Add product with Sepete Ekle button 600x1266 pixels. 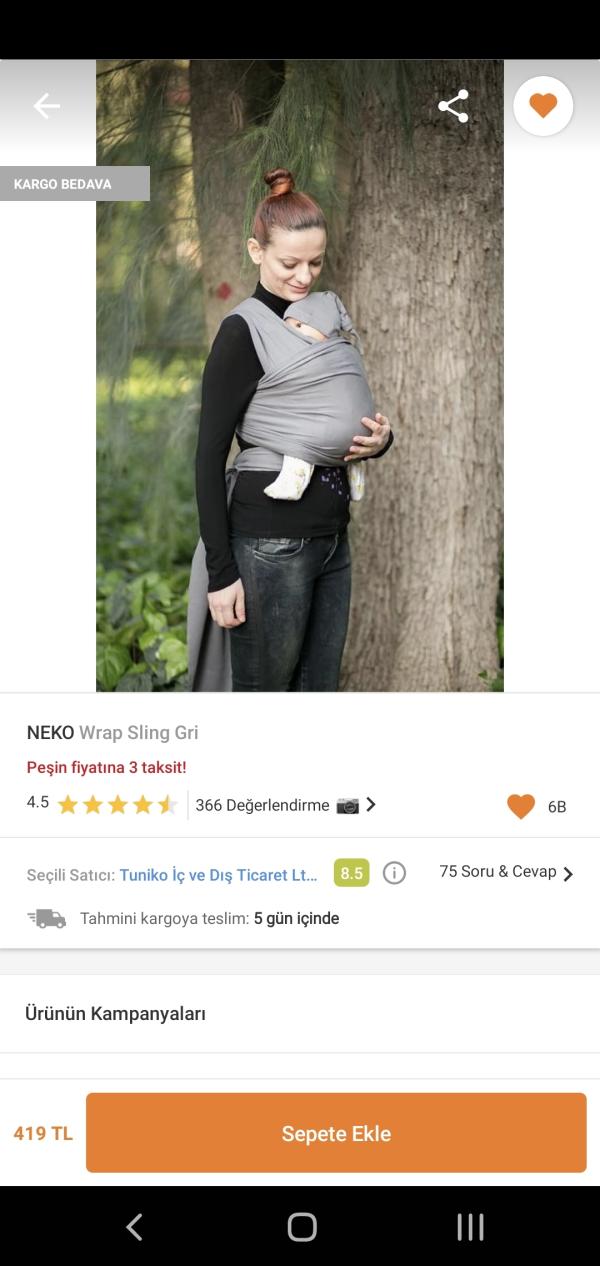click(336, 1133)
